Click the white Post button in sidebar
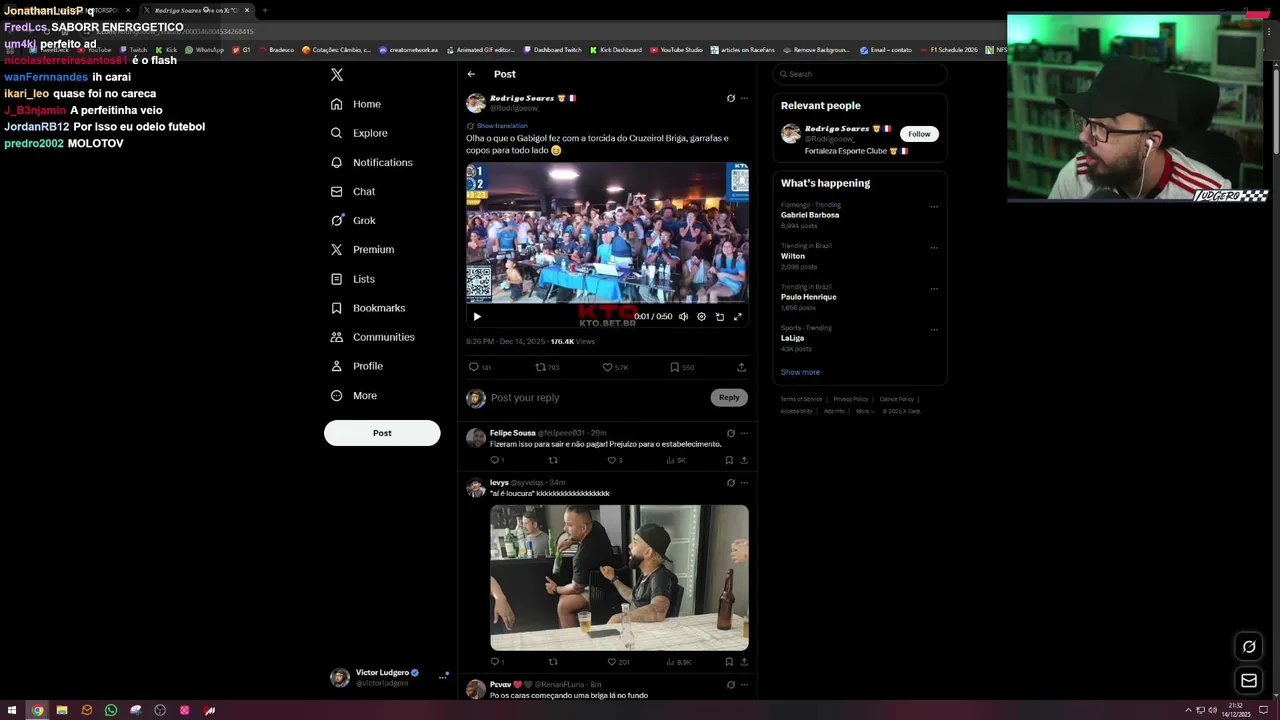This screenshot has height=720, width=1280. (382, 433)
